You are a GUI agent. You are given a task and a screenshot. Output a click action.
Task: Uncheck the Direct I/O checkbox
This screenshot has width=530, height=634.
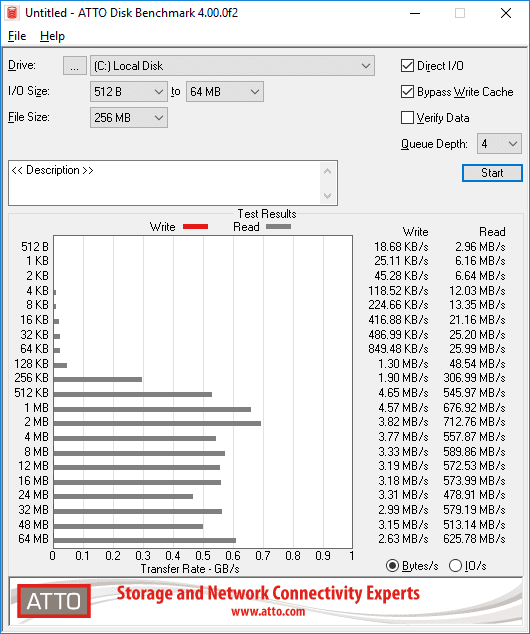coord(407,66)
